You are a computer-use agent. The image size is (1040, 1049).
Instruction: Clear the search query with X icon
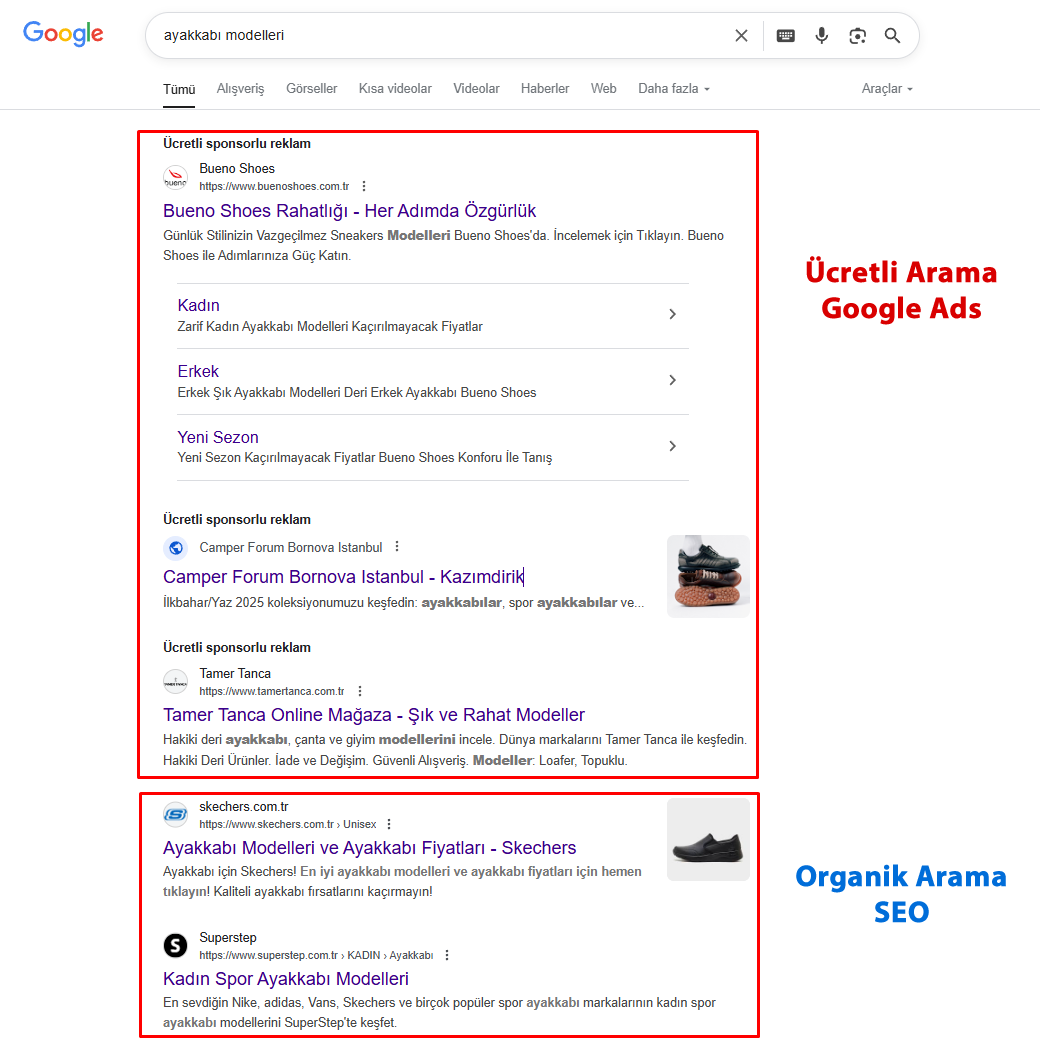coord(741,35)
